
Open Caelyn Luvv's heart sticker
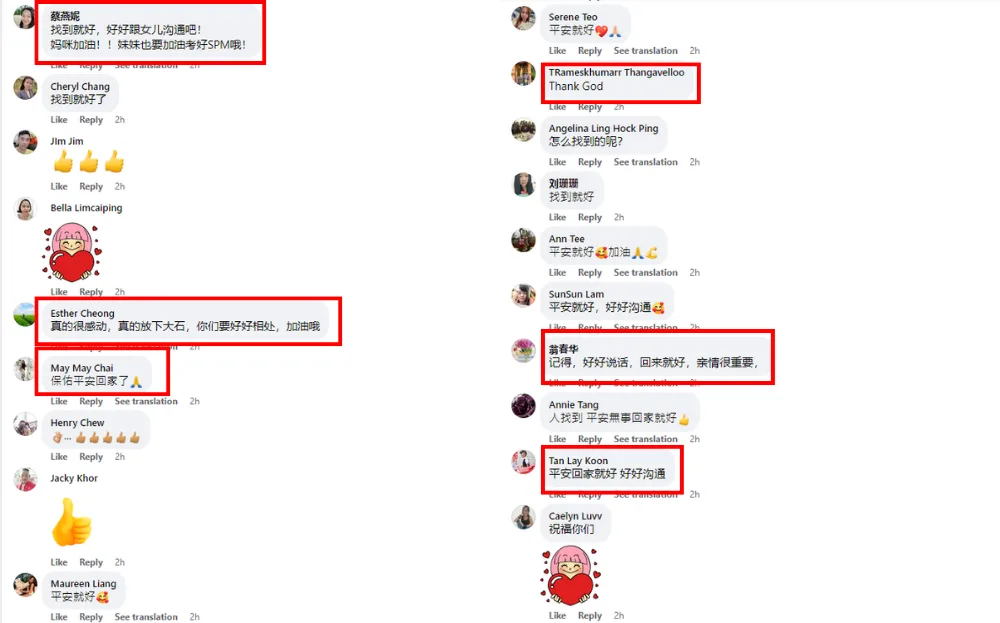[570, 576]
